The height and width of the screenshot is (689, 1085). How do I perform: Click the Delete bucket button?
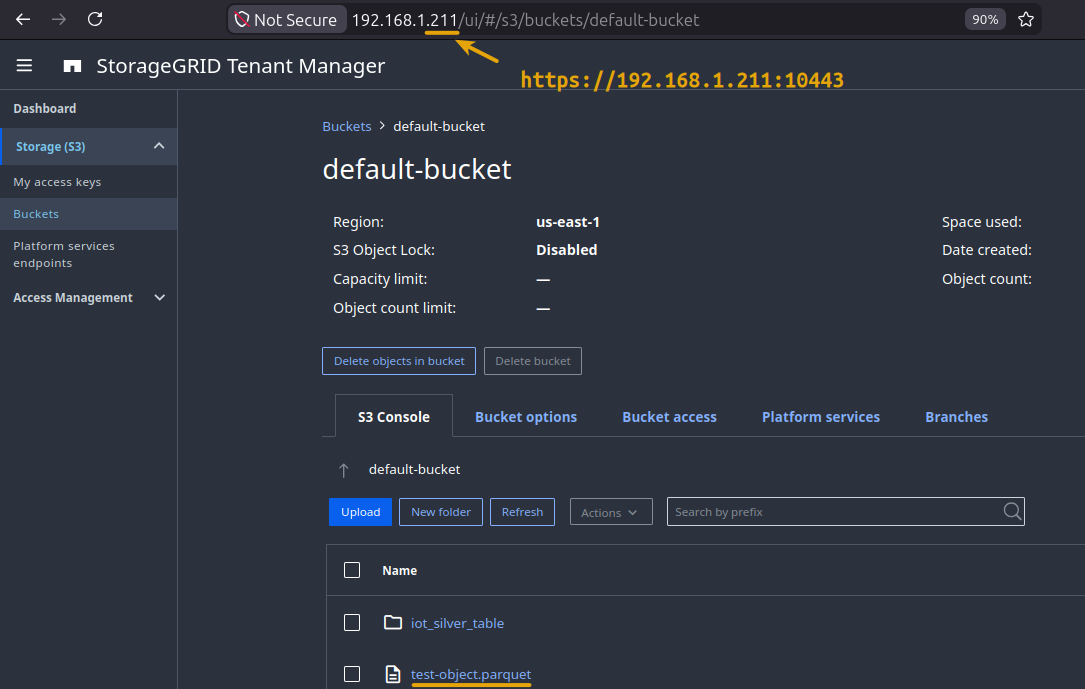click(x=533, y=361)
